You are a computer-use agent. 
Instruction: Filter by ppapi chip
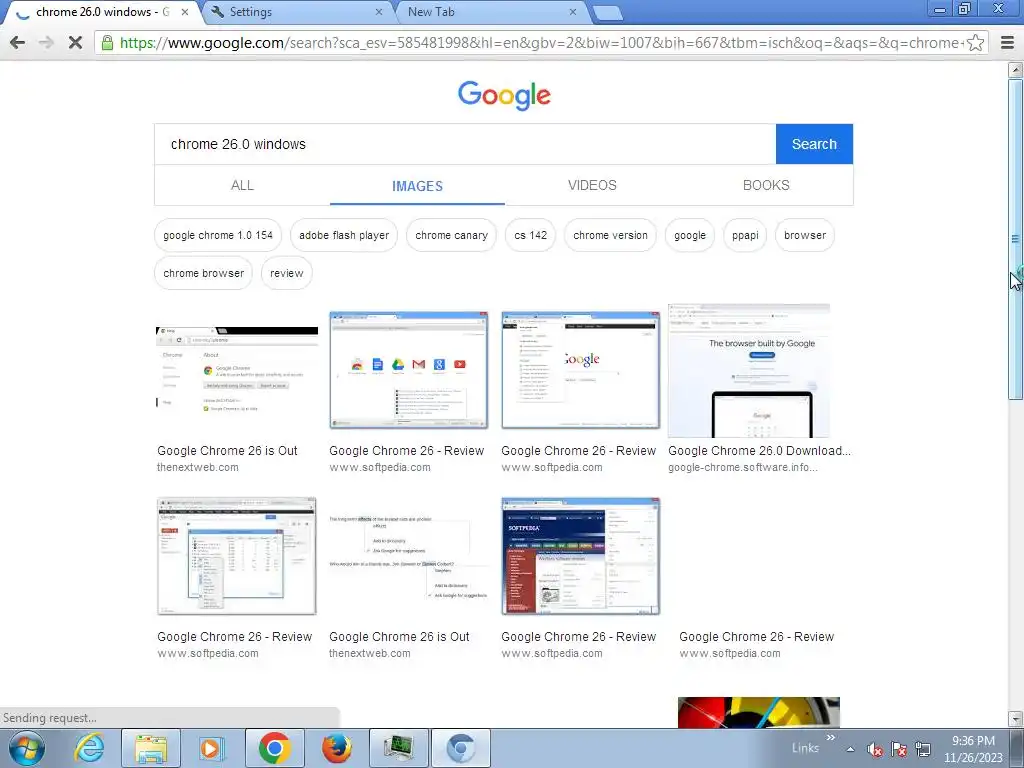pyautogui.click(x=745, y=235)
